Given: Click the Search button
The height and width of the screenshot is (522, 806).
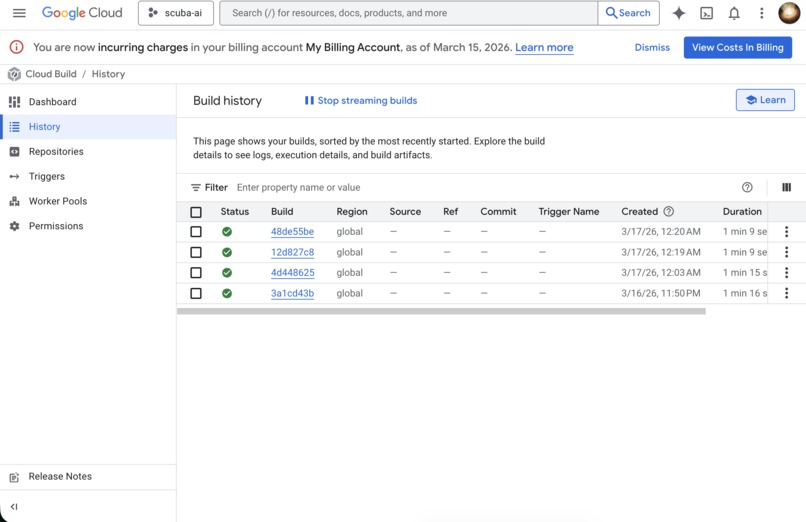Looking at the screenshot, I should 628,13.
